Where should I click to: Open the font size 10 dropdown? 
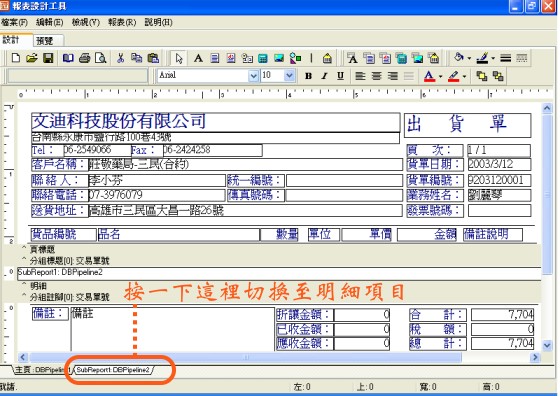click(x=289, y=76)
